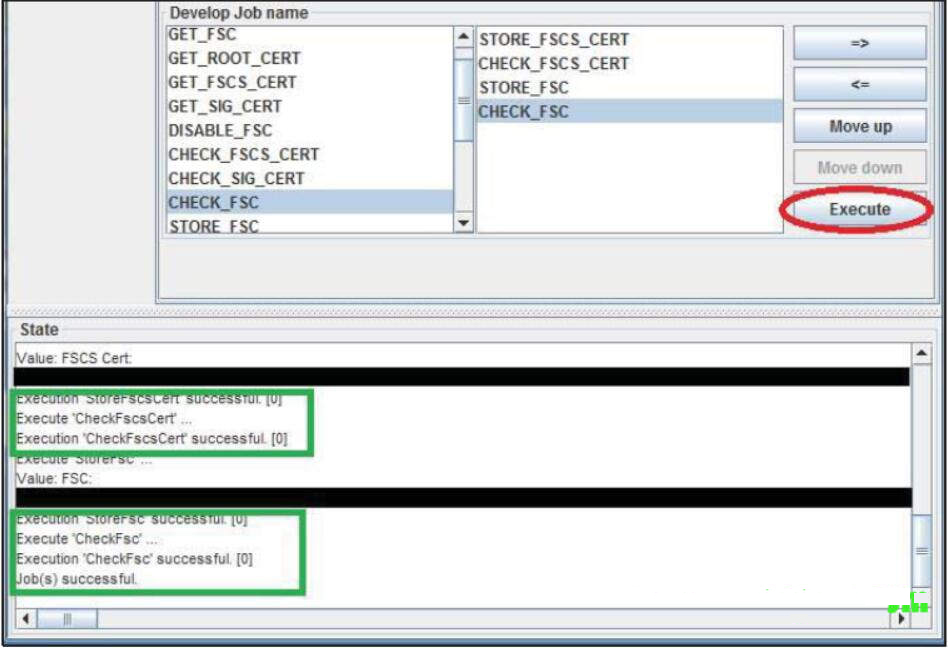The height and width of the screenshot is (648, 948).
Task: Click the Move down button
Action: click(859, 167)
